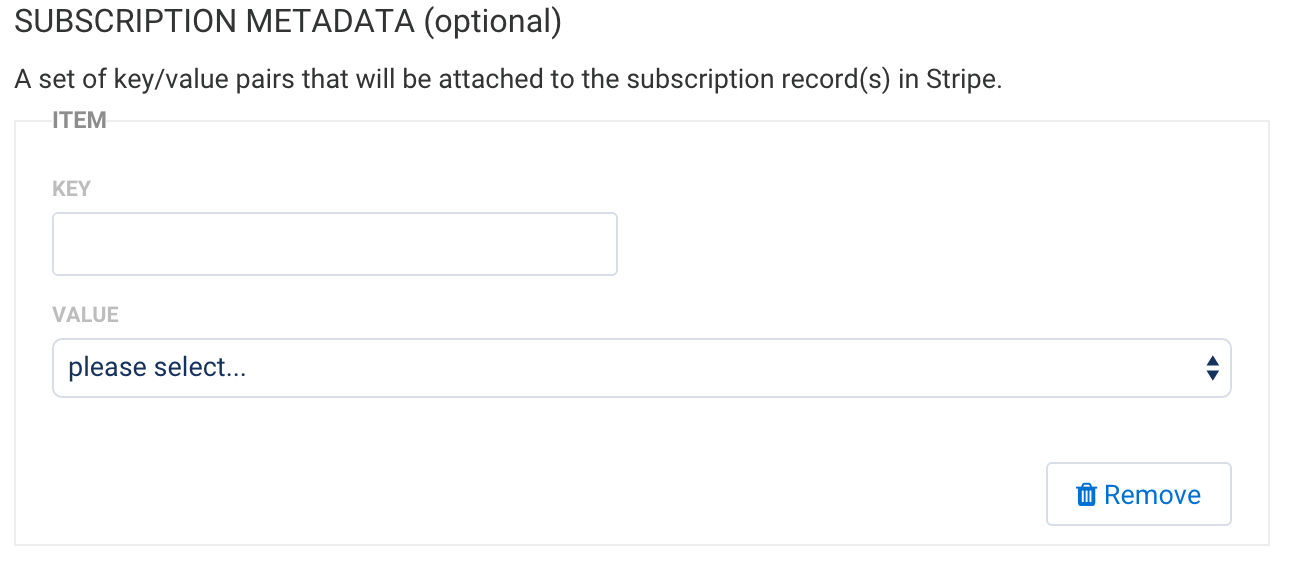
Task: Click the up-down arrows on VALUE select
Action: point(1212,368)
